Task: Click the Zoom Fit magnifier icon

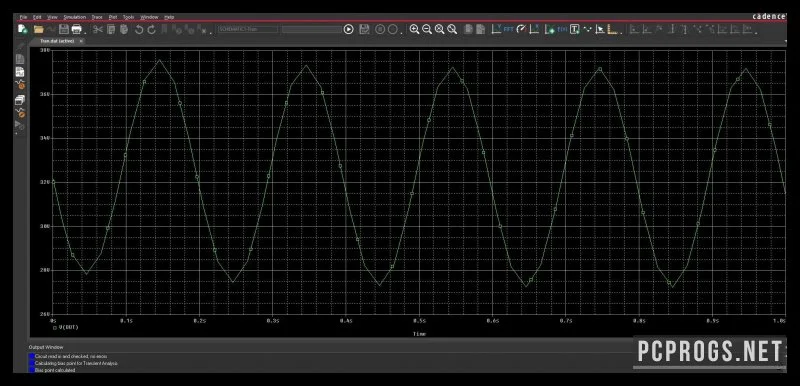Action: tap(452, 29)
